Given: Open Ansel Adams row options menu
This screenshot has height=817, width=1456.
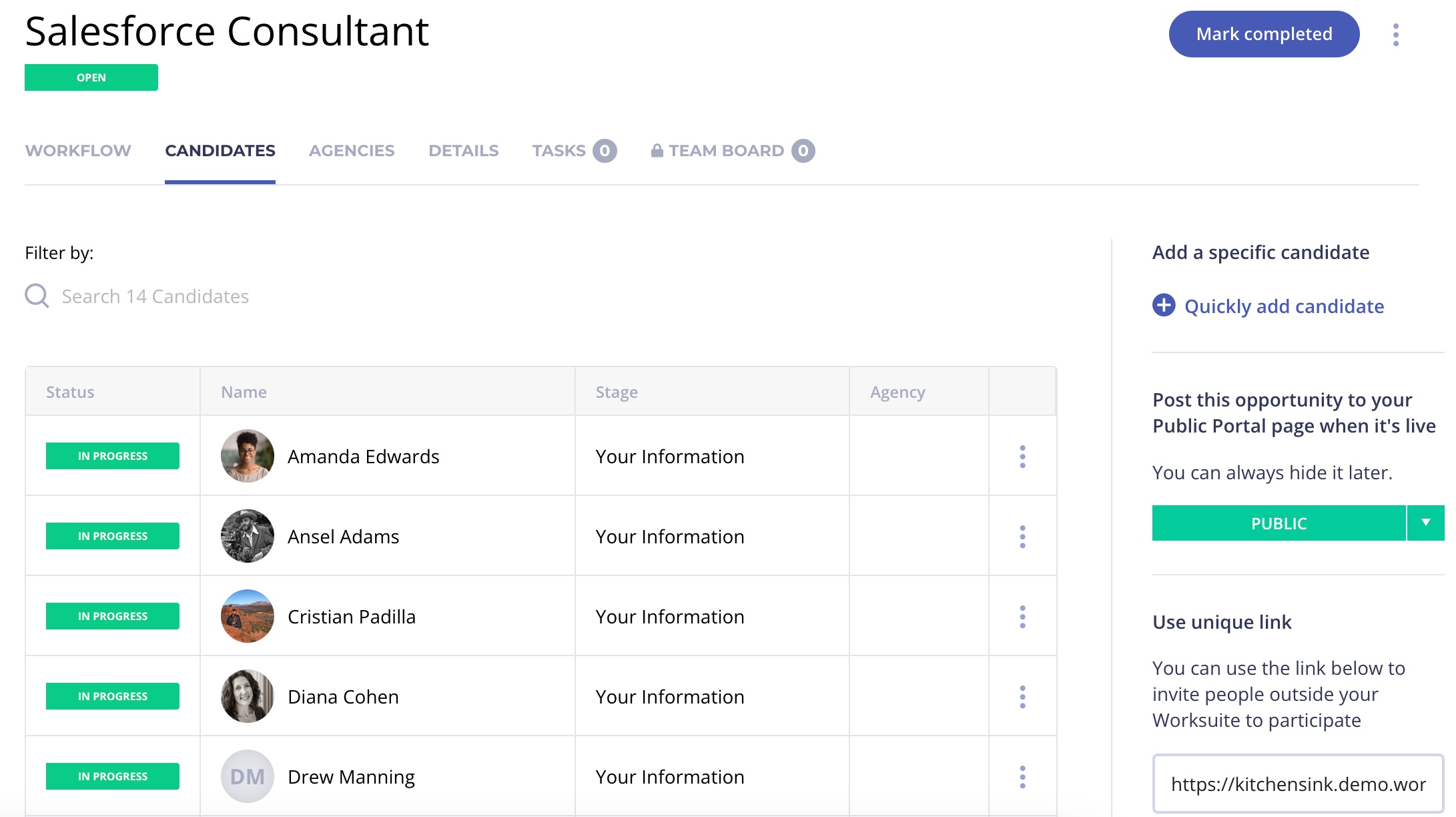Looking at the screenshot, I should 1022,537.
